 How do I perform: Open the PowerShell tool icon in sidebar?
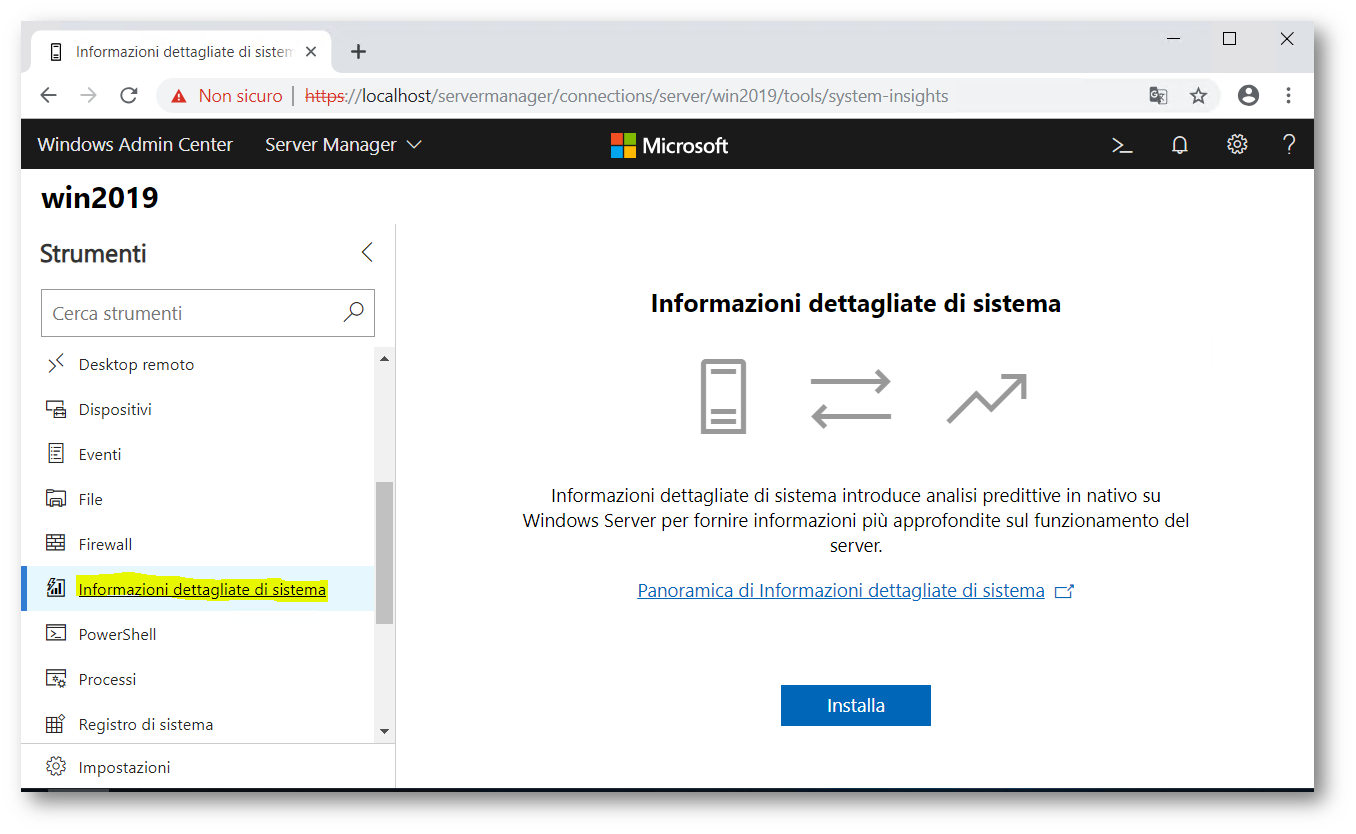[56, 634]
